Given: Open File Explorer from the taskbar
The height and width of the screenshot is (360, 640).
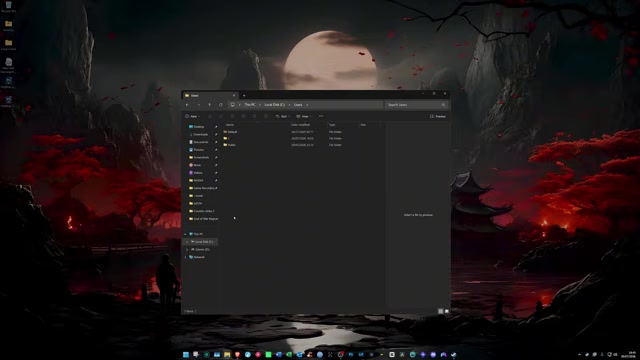Looking at the screenshot, I should tap(227, 355).
